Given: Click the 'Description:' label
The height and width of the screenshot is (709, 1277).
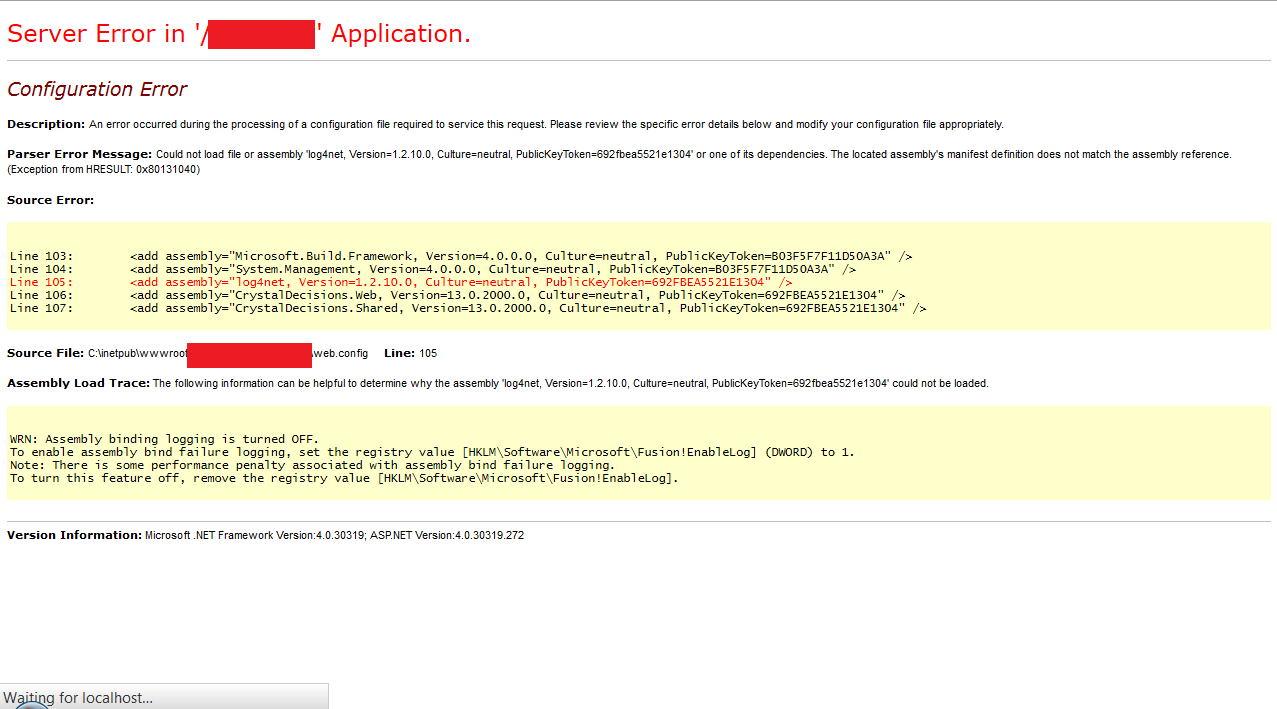Looking at the screenshot, I should pyautogui.click(x=46, y=124).
